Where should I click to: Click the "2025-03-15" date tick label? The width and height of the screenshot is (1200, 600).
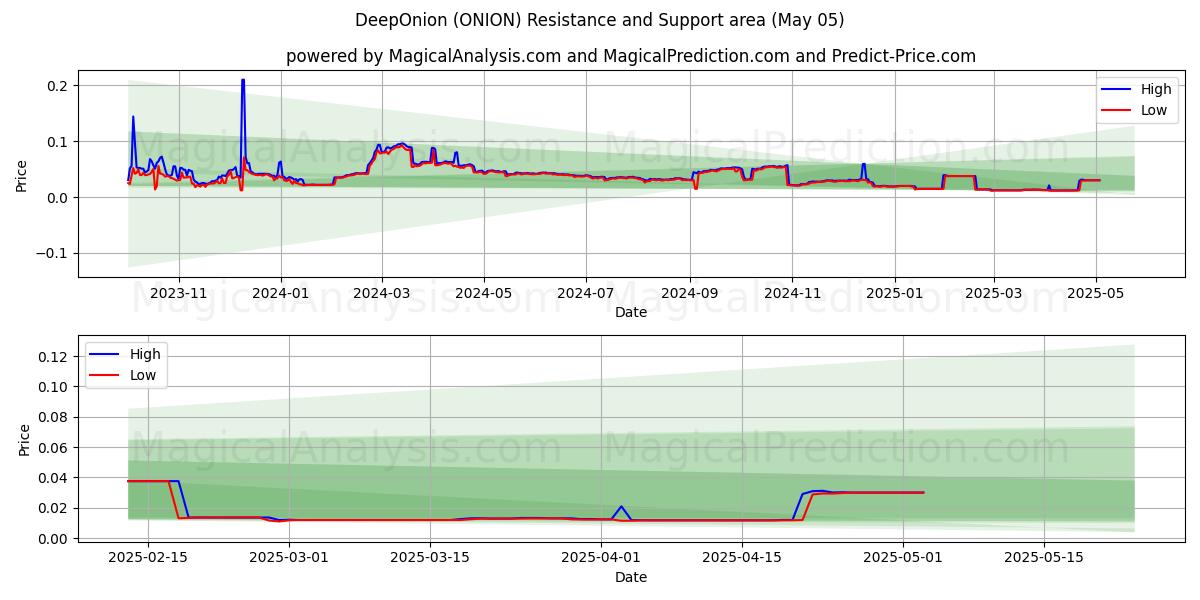[x=430, y=558]
